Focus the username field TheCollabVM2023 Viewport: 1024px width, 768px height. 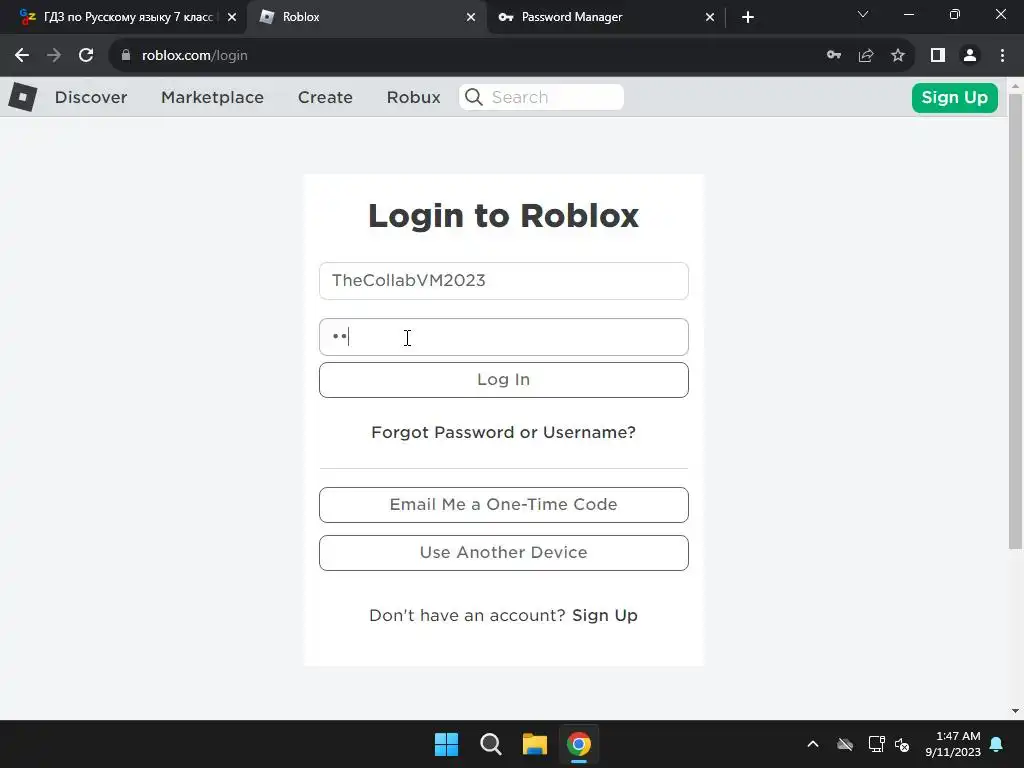504,281
